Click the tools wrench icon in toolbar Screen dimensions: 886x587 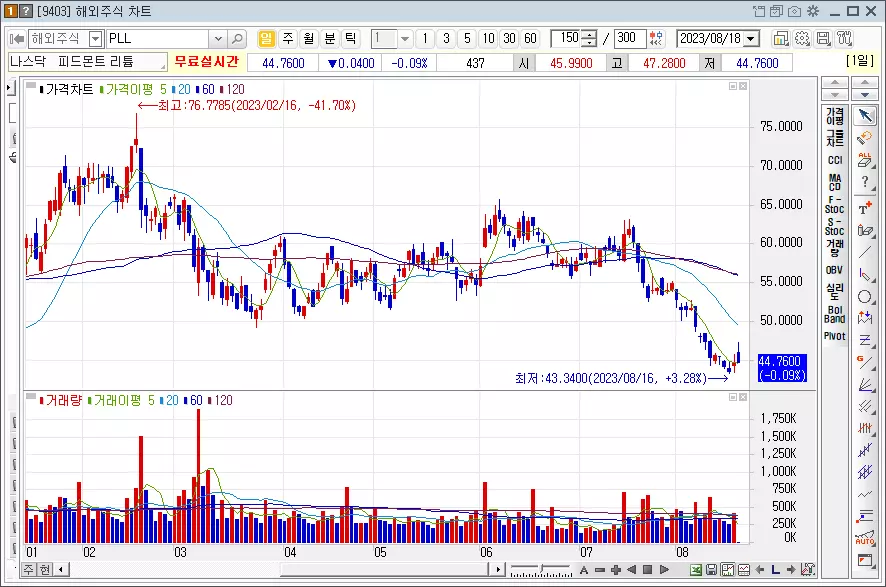coord(845,38)
